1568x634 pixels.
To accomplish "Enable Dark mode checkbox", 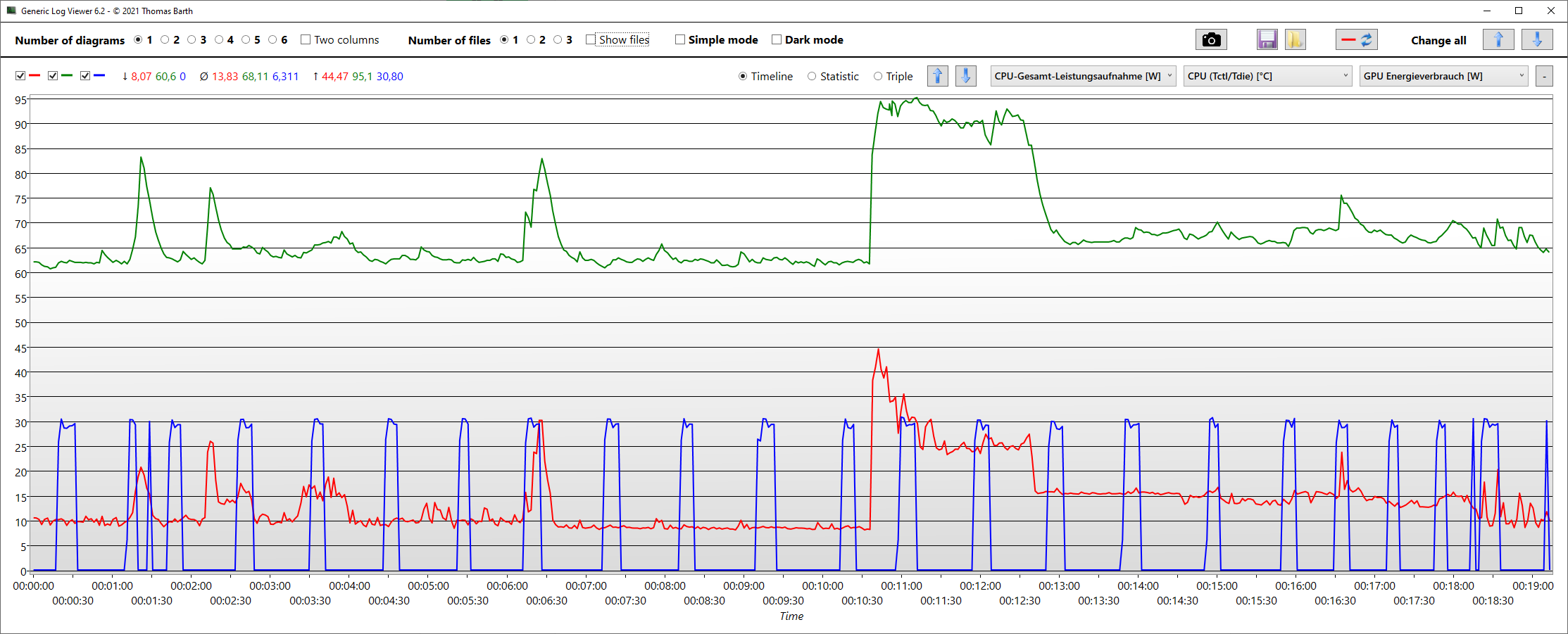I will click(777, 40).
